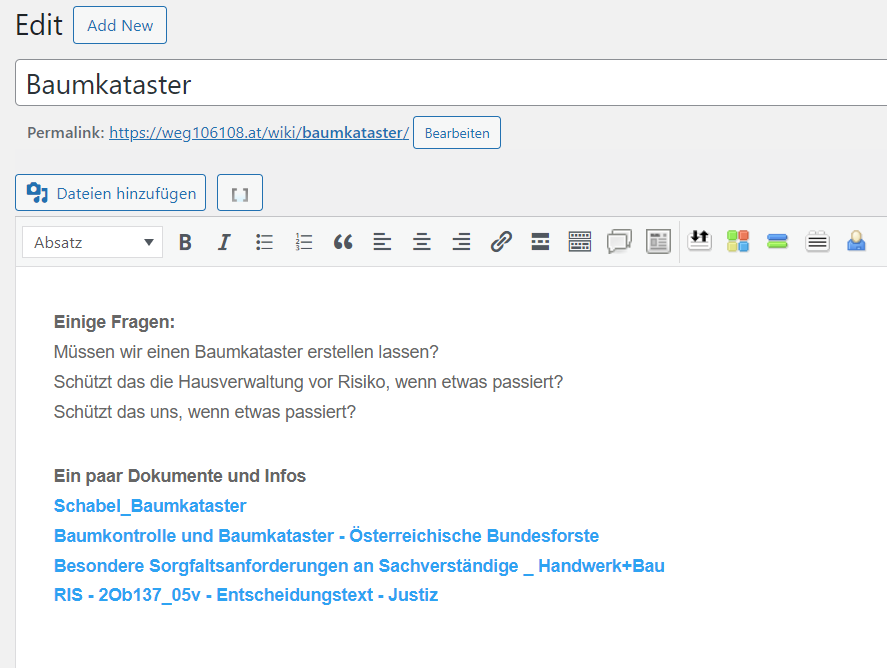
Task: Click the speech bubbles toolbar icon
Action: coord(619,242)
